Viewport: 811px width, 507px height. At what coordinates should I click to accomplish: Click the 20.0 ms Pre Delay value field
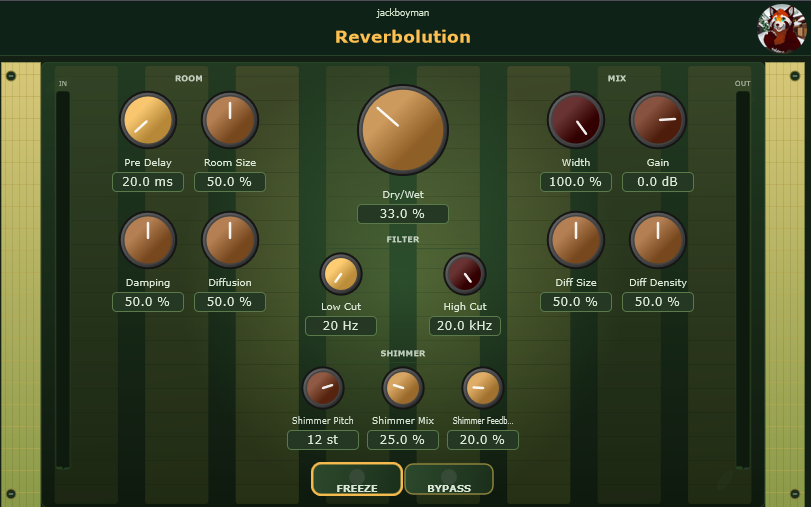[x=148, y=182]
